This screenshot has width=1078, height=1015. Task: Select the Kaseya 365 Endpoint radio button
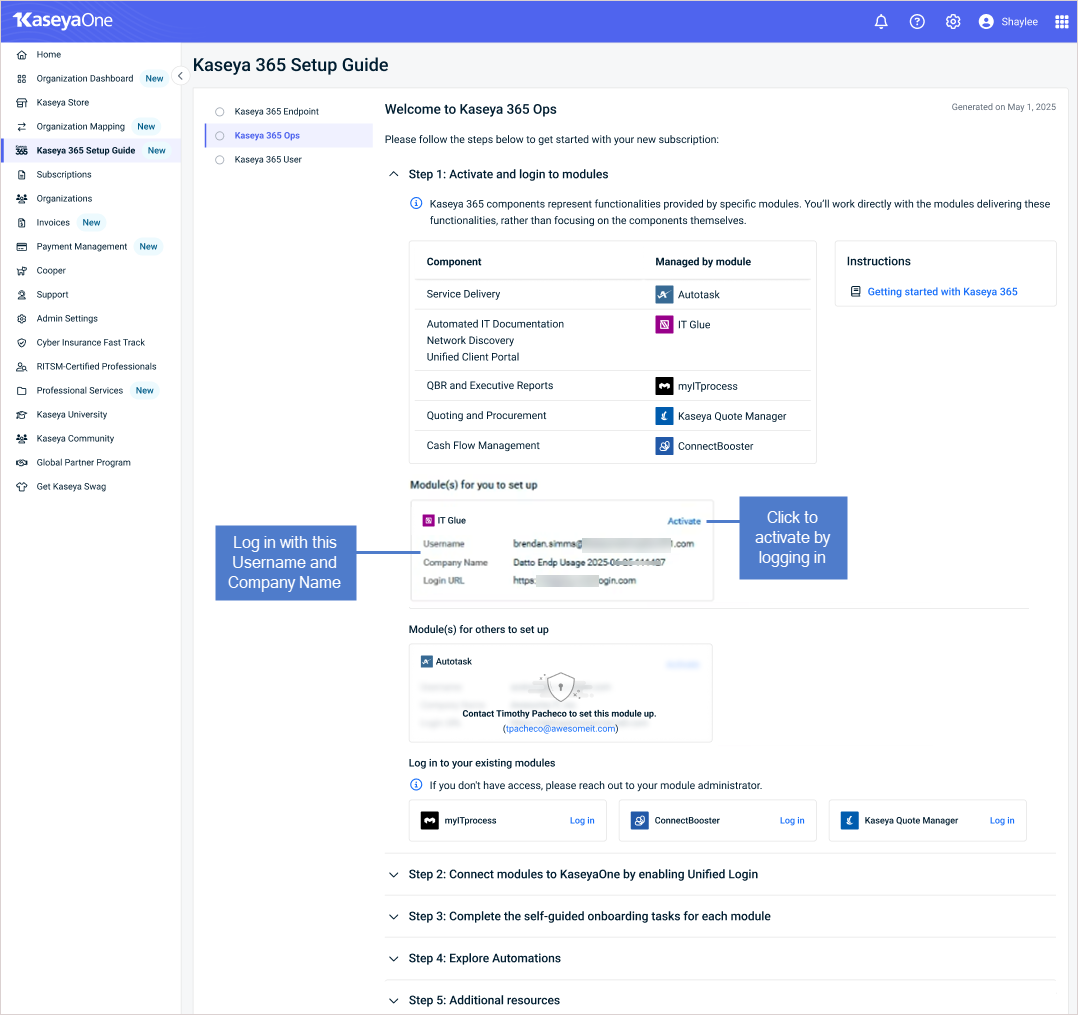point(219,111)
